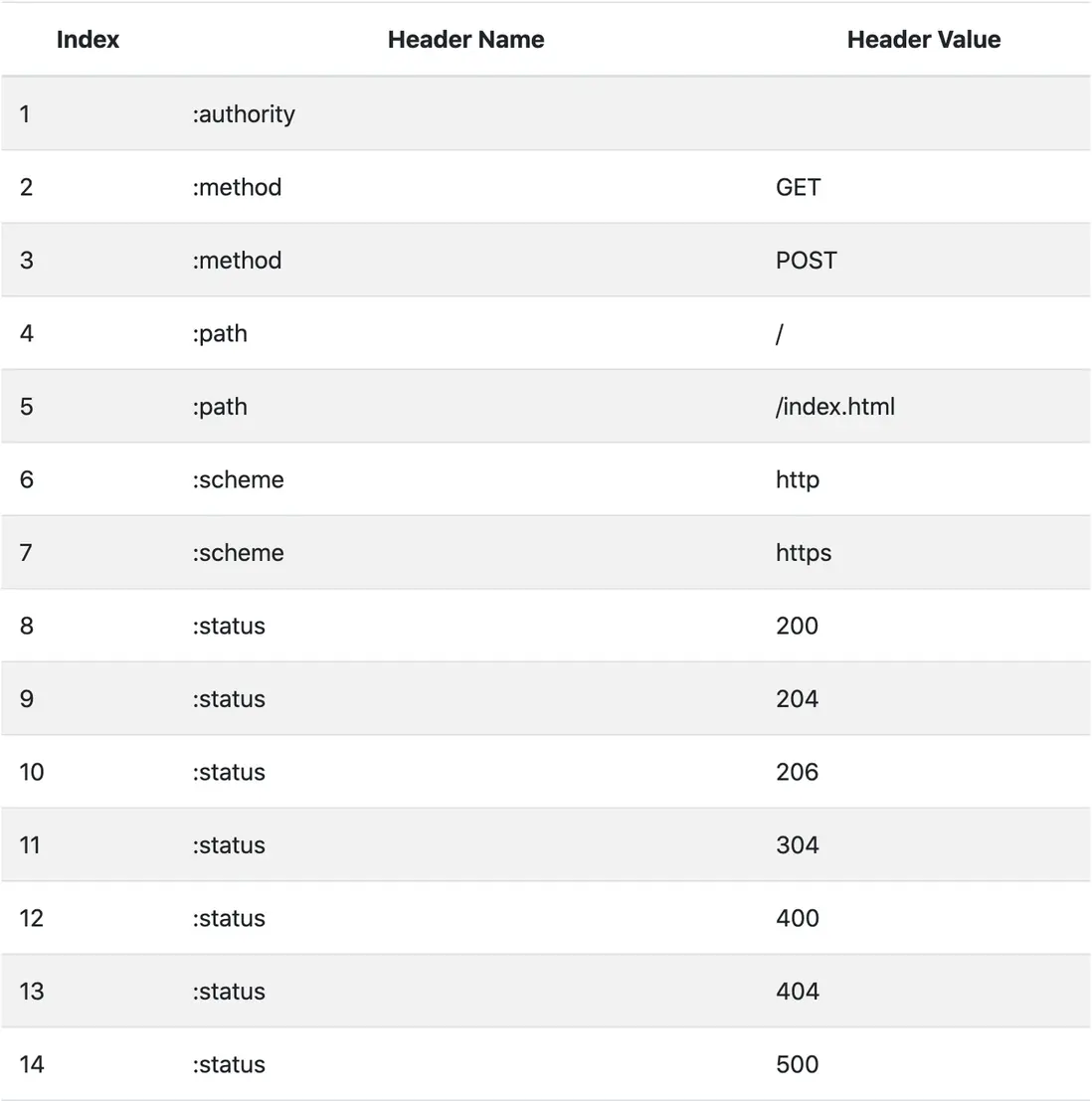Click the :scheme name in row 7
The height and width of the screenshot is (1101, 1092).
(x=238, y=553)
